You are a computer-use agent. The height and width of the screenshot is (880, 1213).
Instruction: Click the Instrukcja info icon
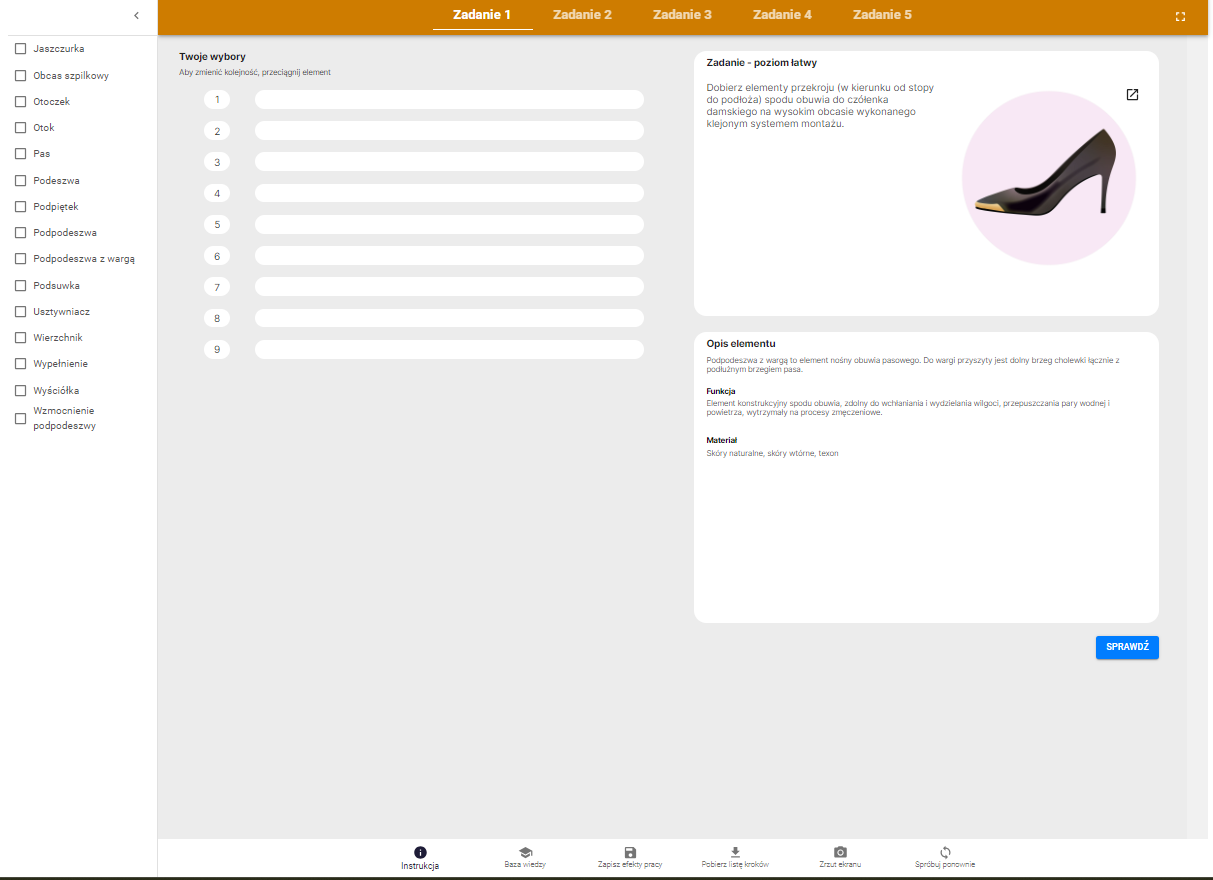click(420, 852)
